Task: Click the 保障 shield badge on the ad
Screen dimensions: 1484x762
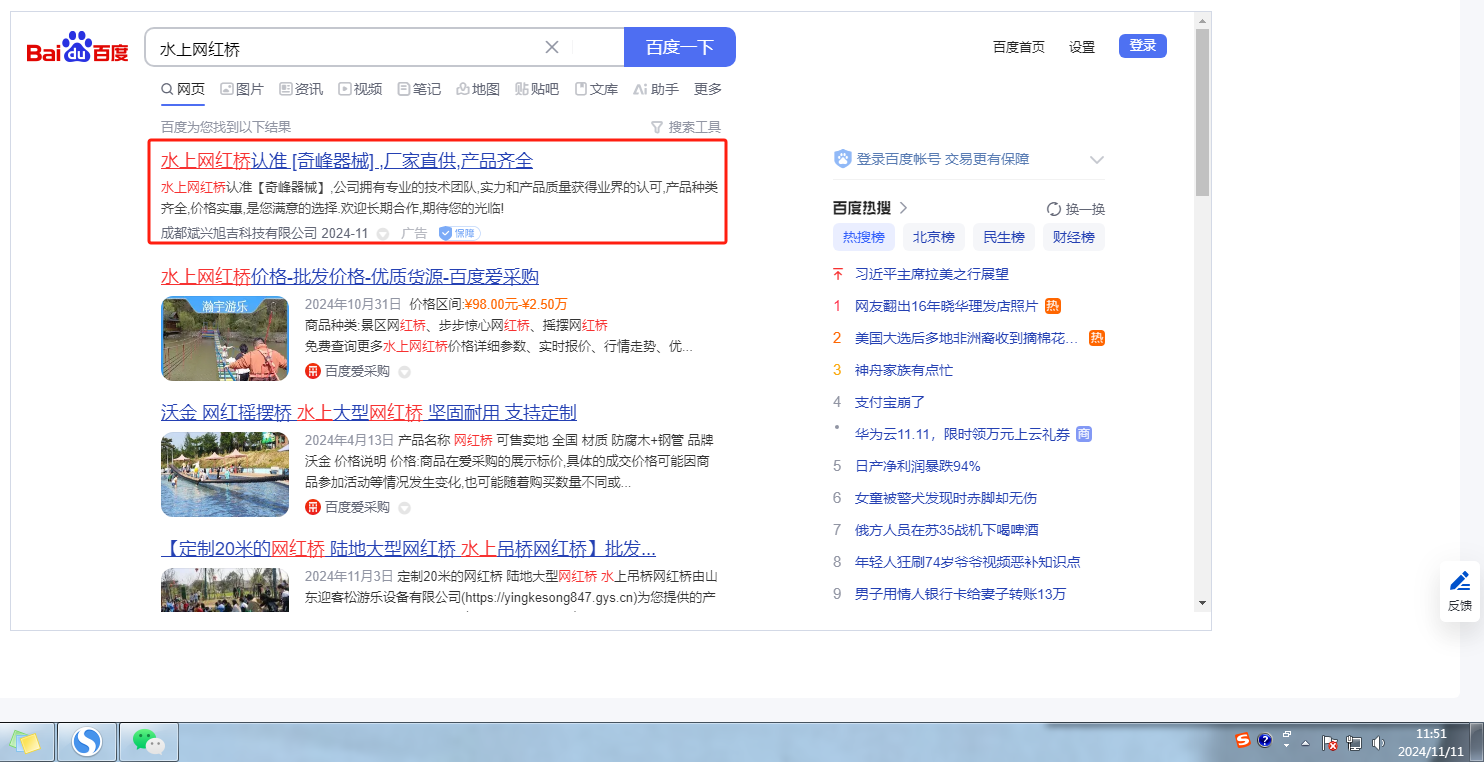Action: [x=459, y=233]
